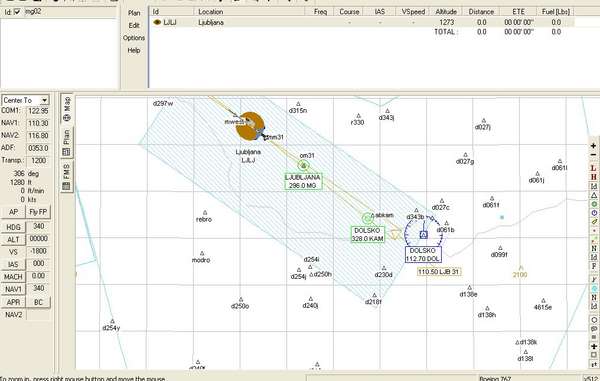Click the Fuel [Lbs] column header
The height and width of the screenshot is (381, 600).
pyautogui.click(x=556, y=12)
